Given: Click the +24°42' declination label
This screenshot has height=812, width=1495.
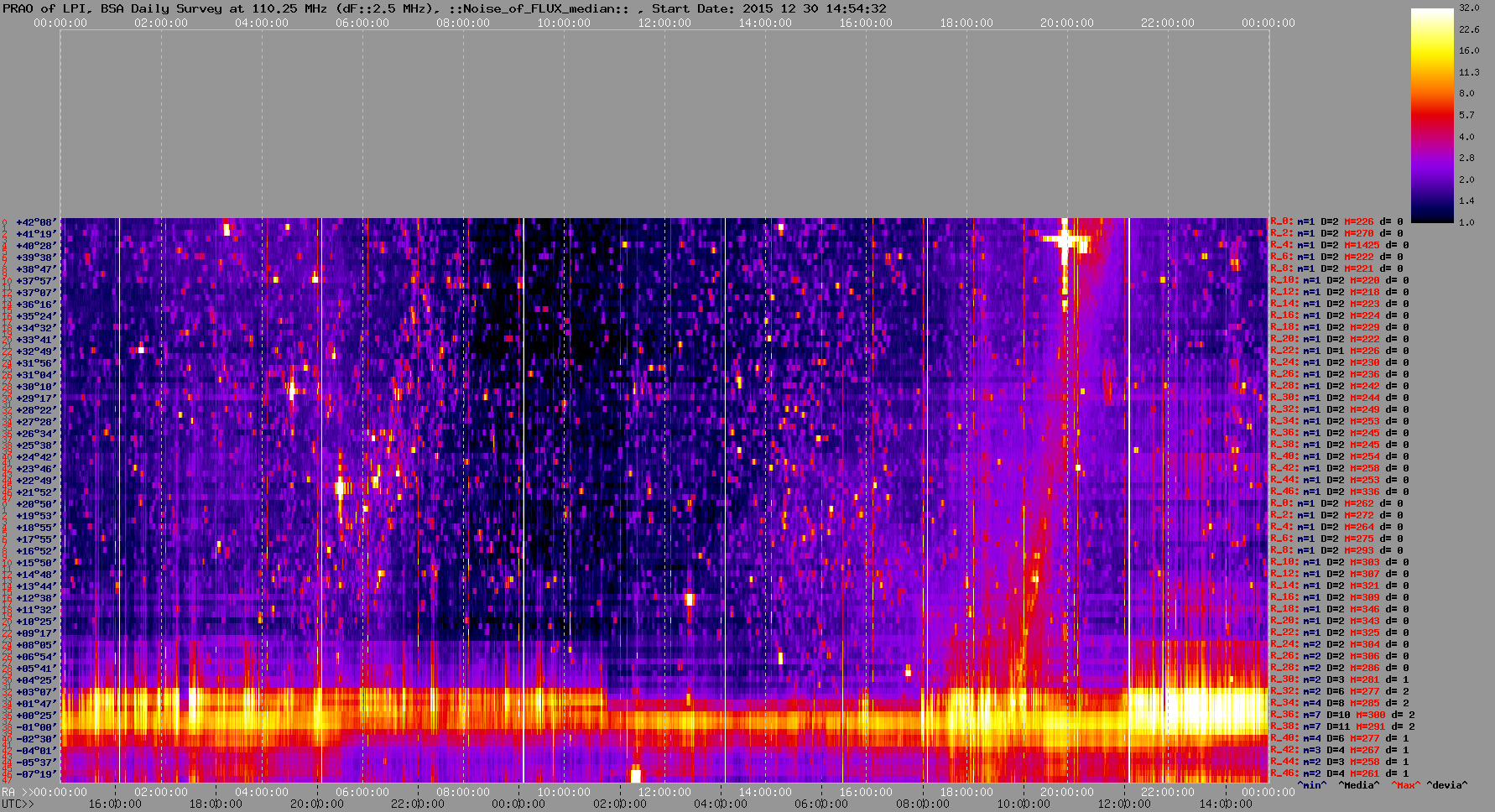Looking at the screenshot, I should pos(36,457).
